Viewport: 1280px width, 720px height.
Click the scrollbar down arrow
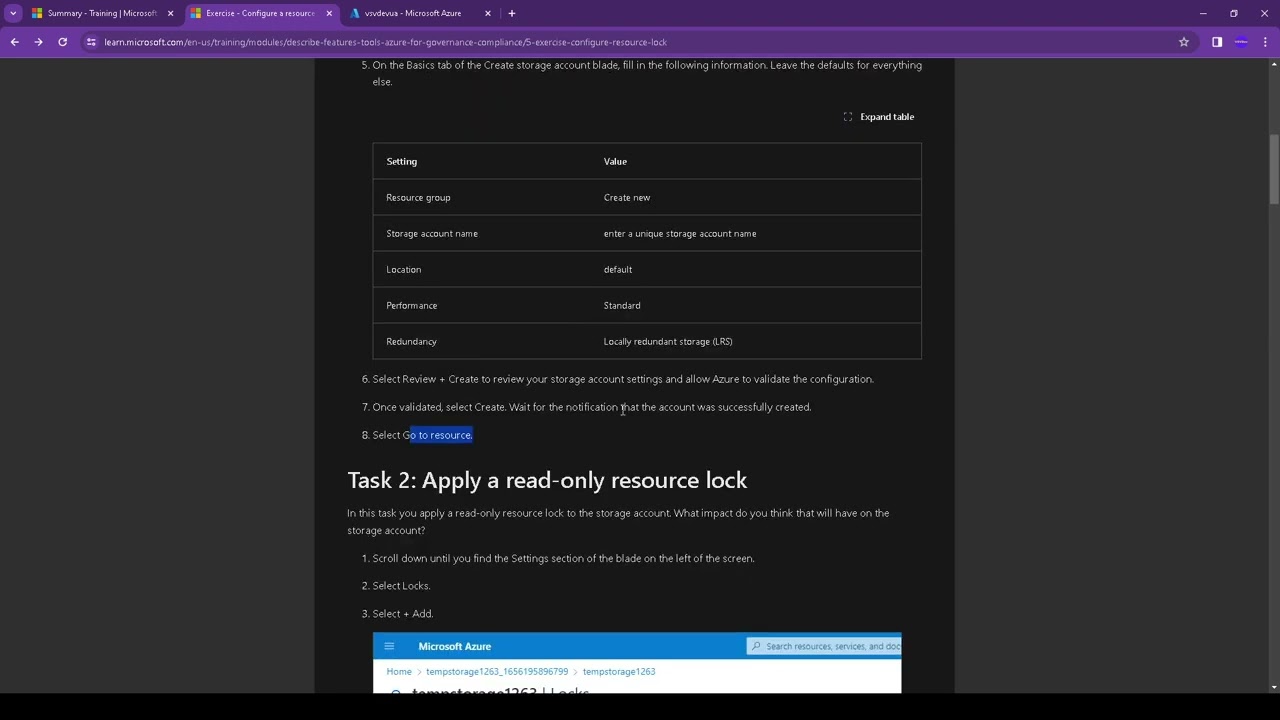pyautogui.click(x=1274, y=687)
